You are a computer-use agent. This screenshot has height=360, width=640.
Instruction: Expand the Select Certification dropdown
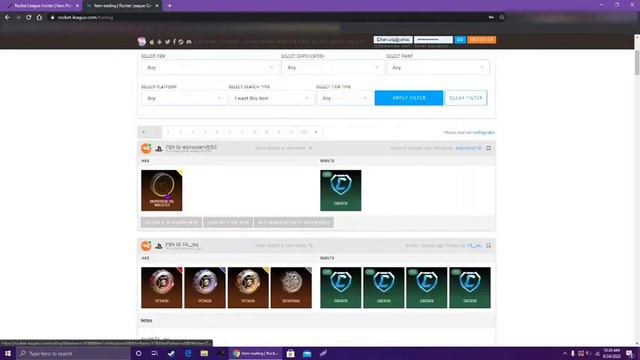click(x=332, y=67)
